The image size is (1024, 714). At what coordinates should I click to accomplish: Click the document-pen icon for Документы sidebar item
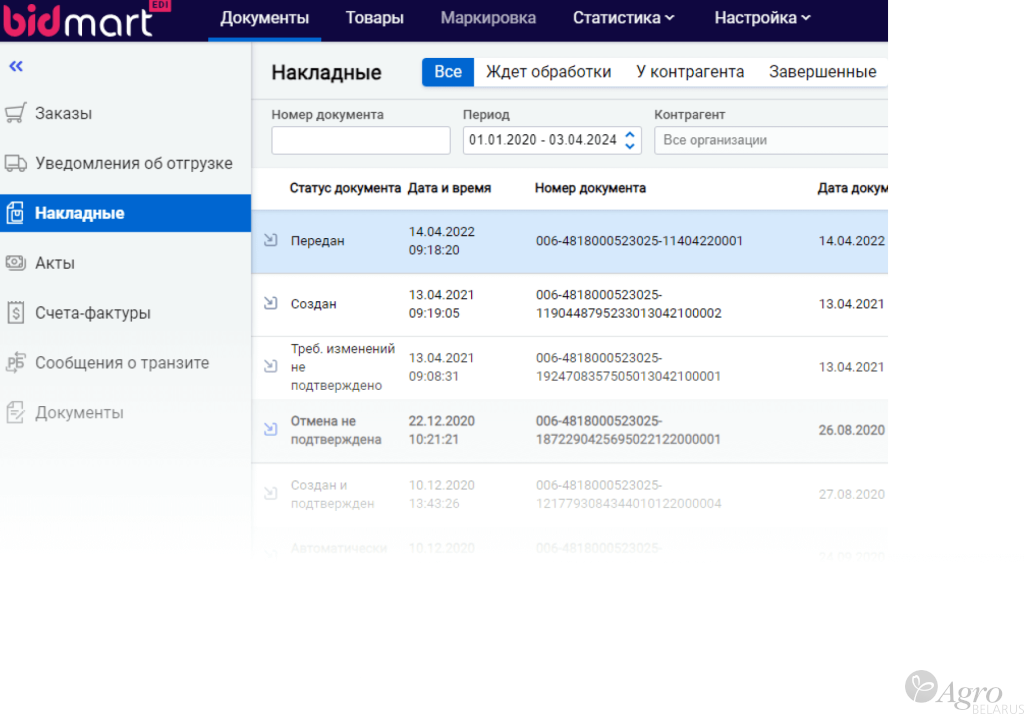16,413
